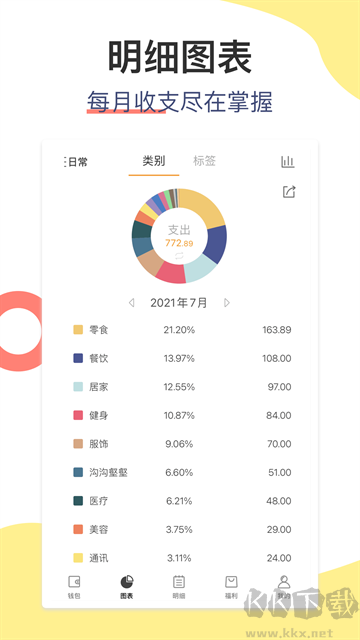Open the 通讯 category label
Image resolution: width=360 pixels, height=640 pixels.
99,558
